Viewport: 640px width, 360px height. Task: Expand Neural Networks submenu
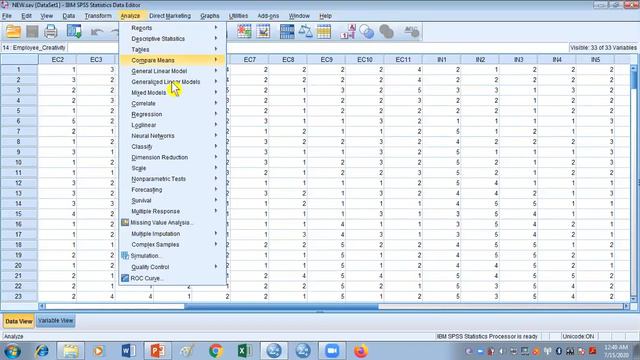click(173, 136)
